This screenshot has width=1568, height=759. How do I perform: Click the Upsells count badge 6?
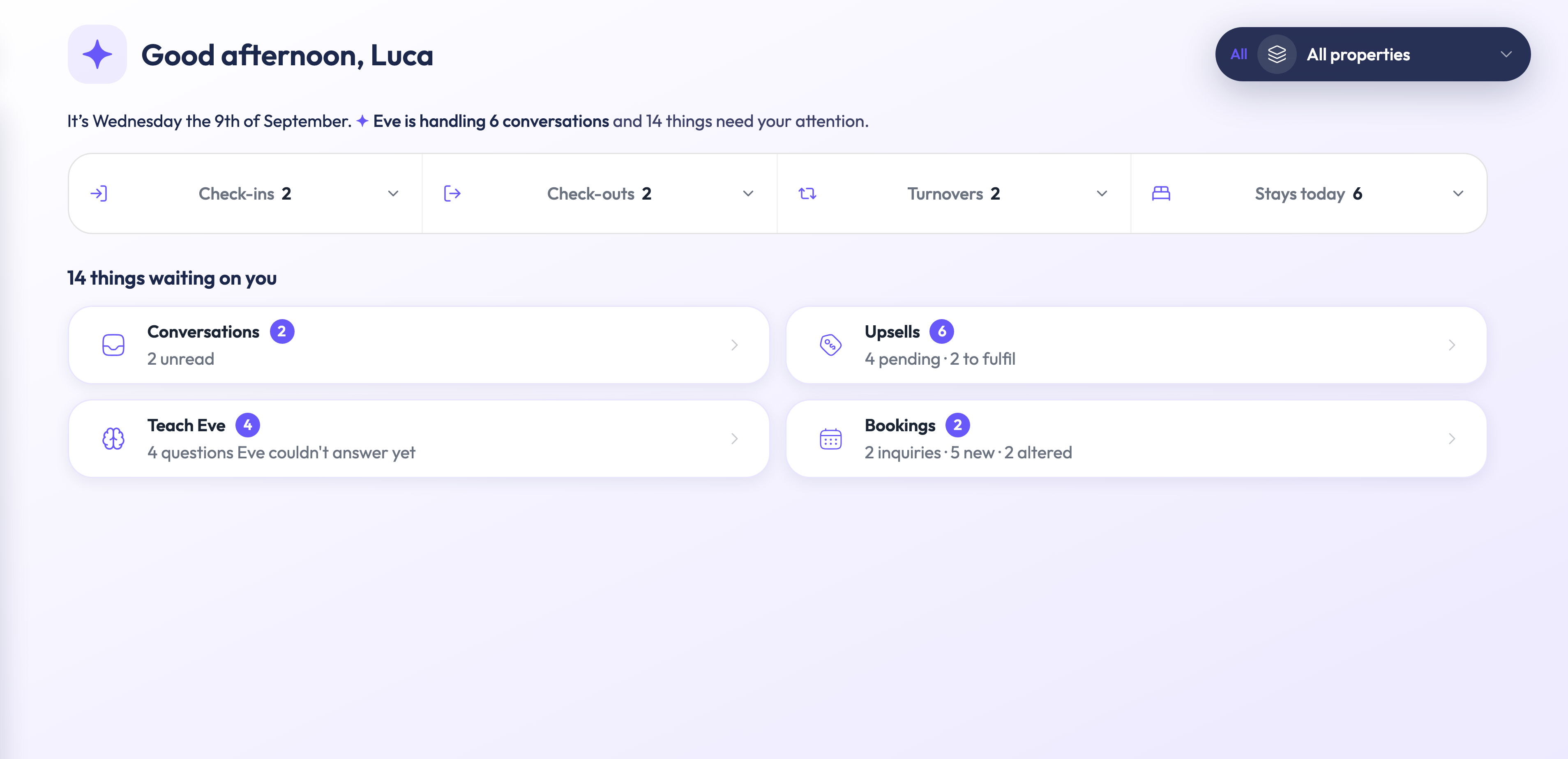(942, 332)
